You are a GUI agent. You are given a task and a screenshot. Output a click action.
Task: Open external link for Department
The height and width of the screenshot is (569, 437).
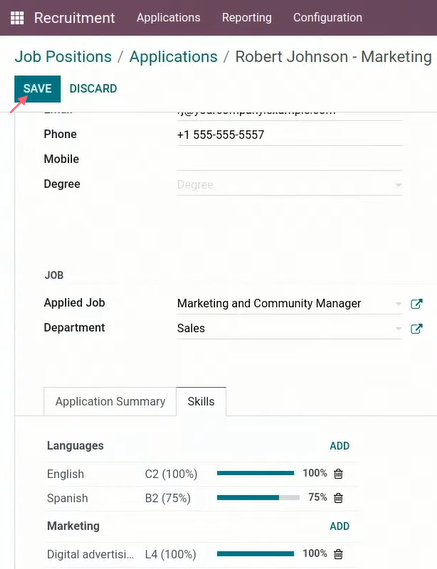[416, 328]
